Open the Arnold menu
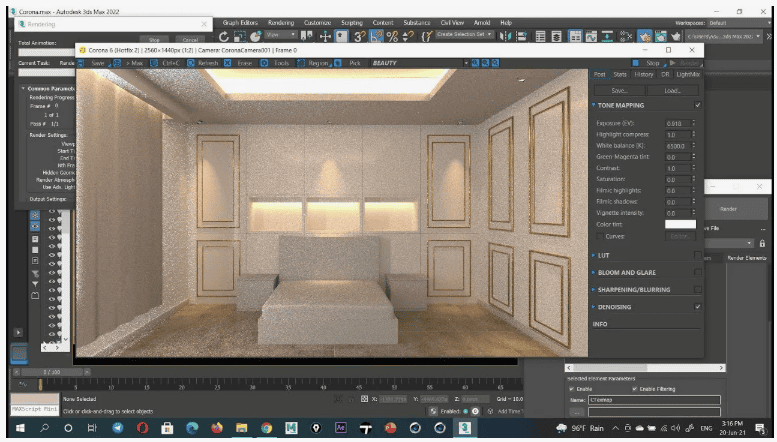 pos(482,23)
